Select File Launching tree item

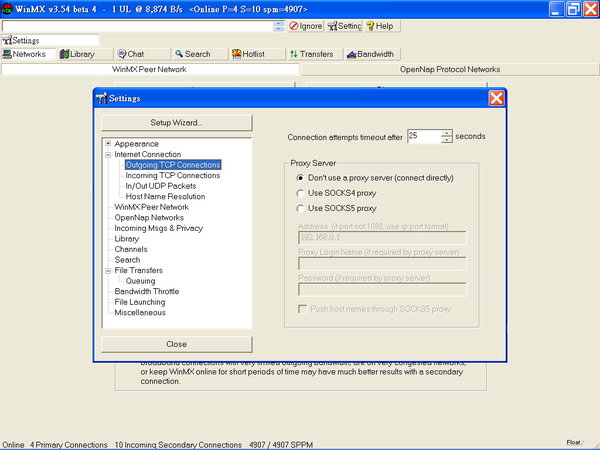coord(140,302)
